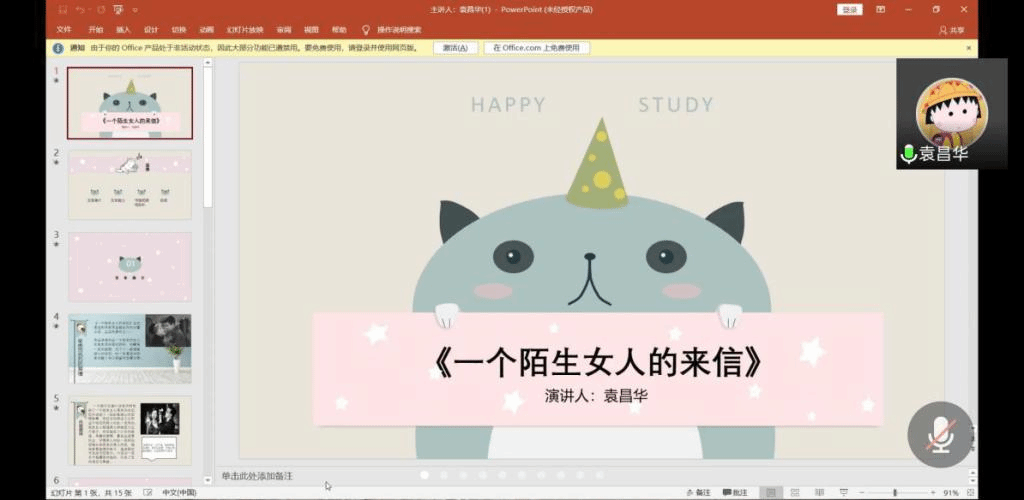Toggle the 批注 comments pane in status bar
Screen dimensions: 1024x500
(x=735, y=492)
